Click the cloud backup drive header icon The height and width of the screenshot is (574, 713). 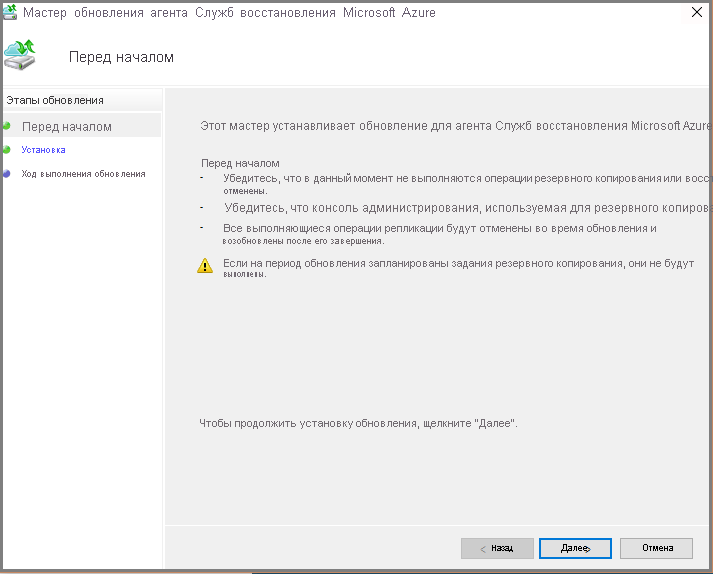pos(20,55)
